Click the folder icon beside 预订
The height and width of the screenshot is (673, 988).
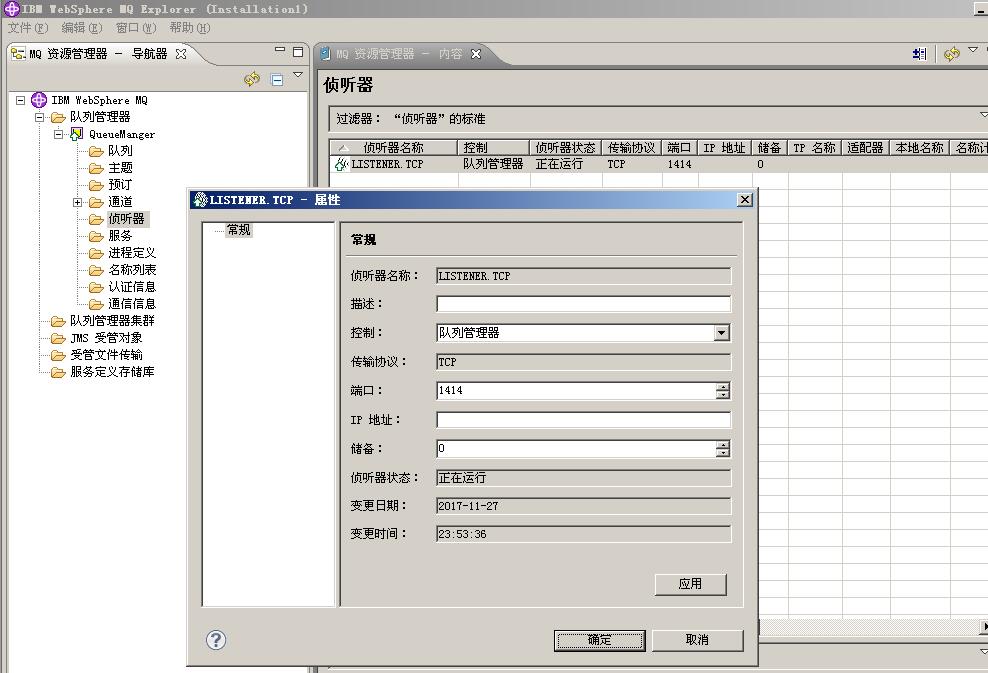click(x=96, y=185)
